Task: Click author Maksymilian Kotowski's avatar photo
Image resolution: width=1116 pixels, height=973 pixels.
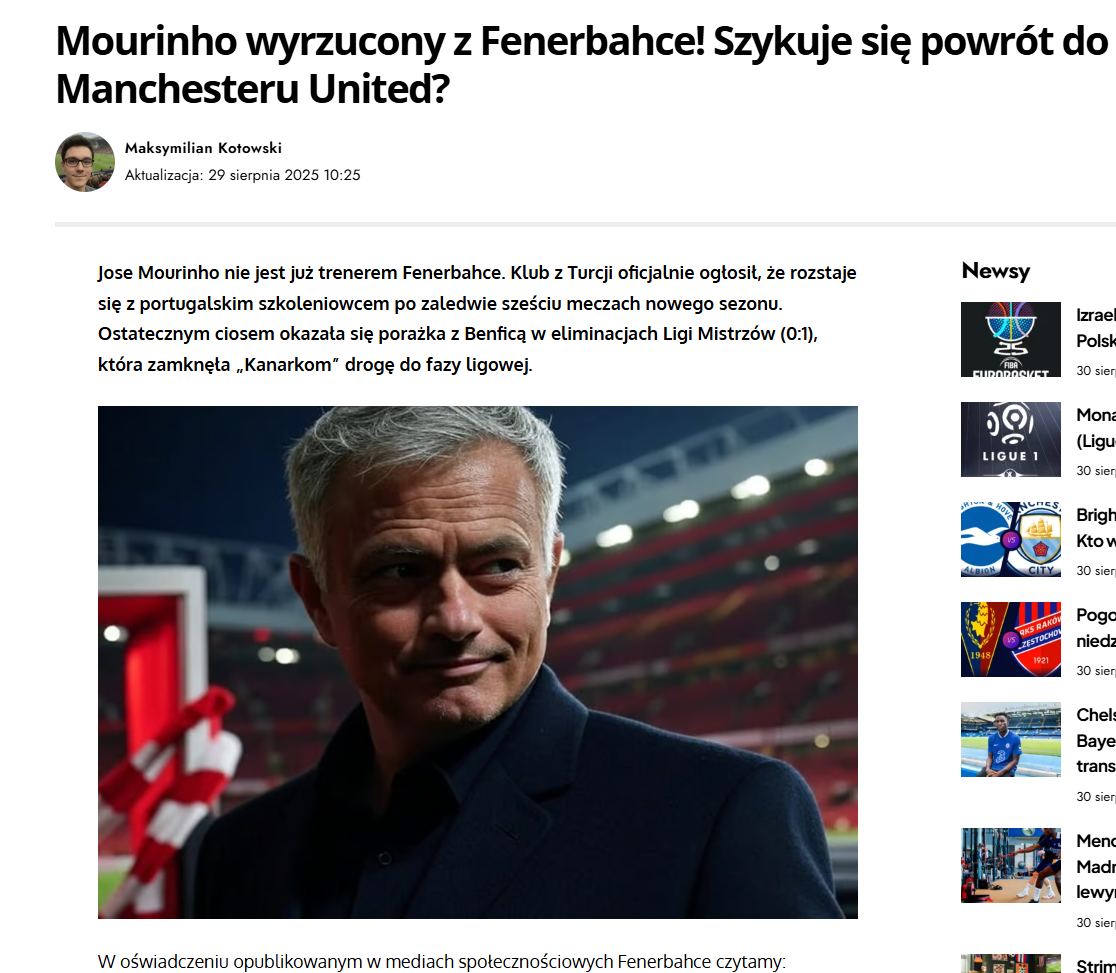Action: coord(85,162)
